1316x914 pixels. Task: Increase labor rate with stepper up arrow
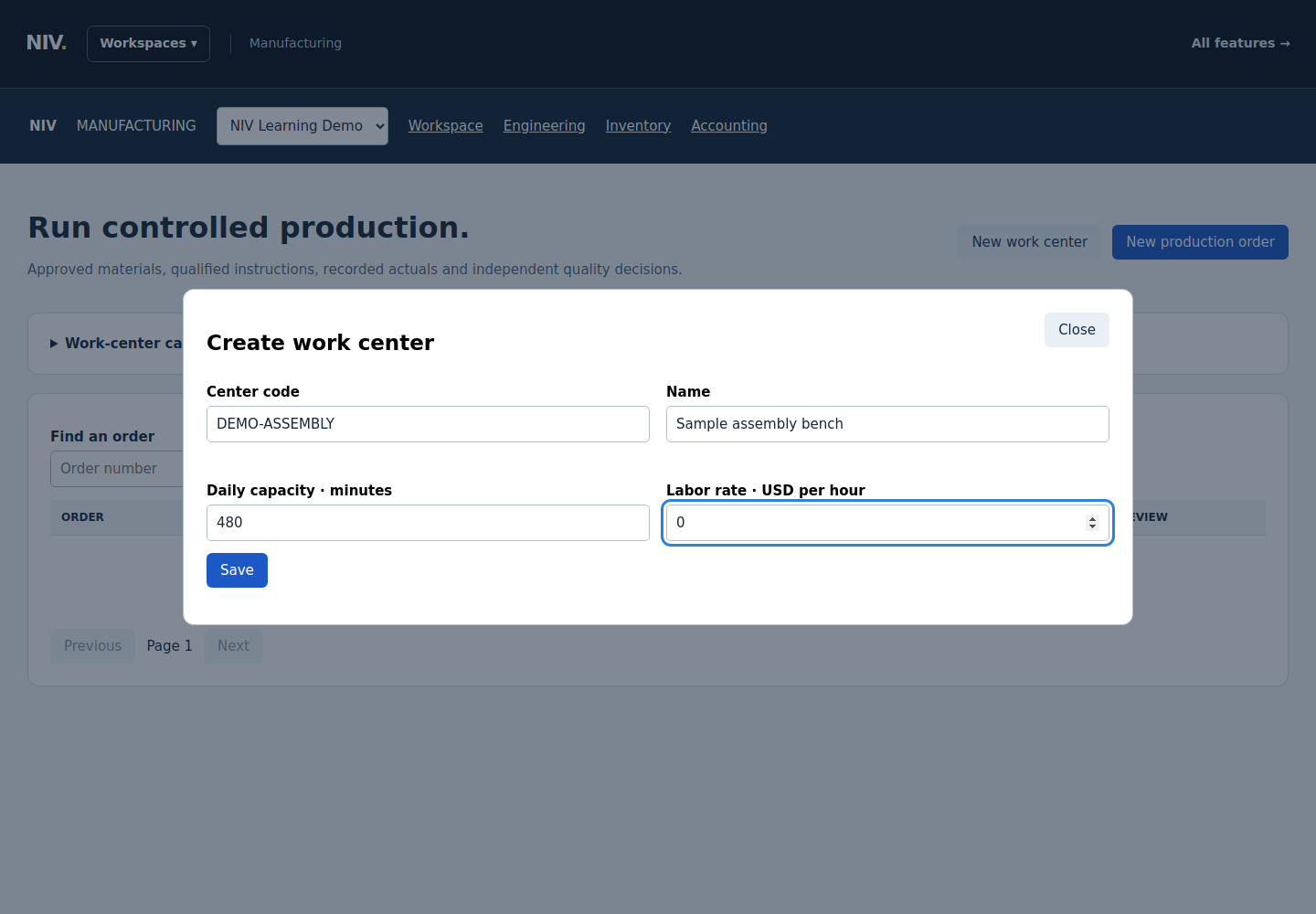(x=1092, y=518)
